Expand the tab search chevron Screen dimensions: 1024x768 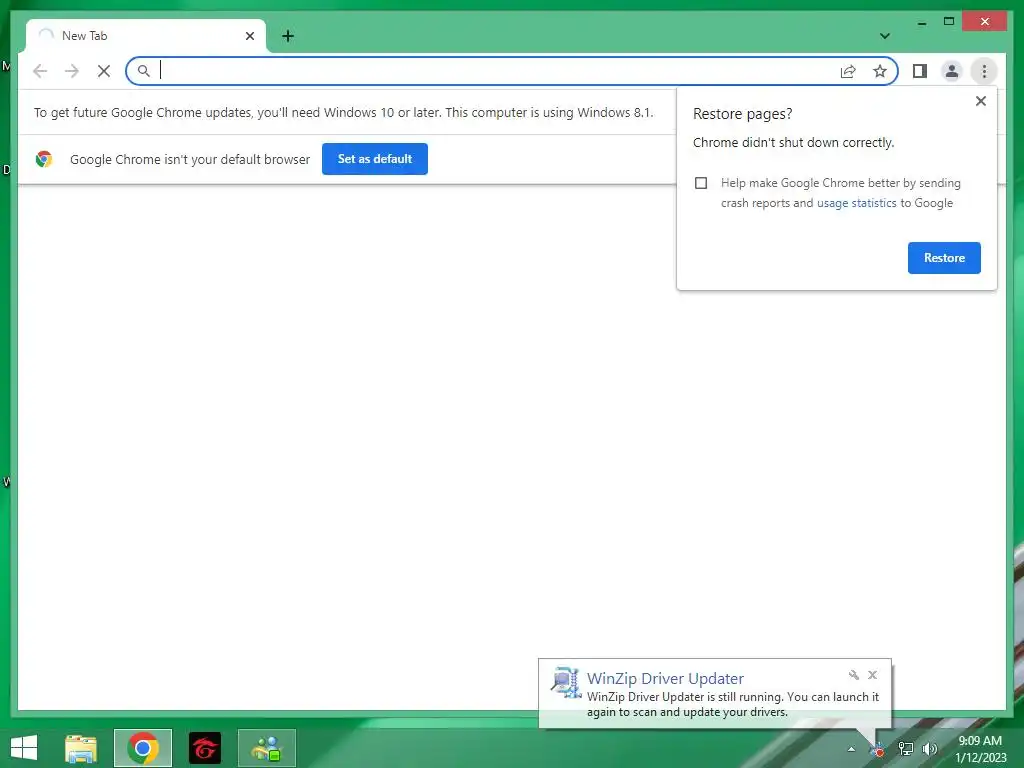(x=884, y=36)
